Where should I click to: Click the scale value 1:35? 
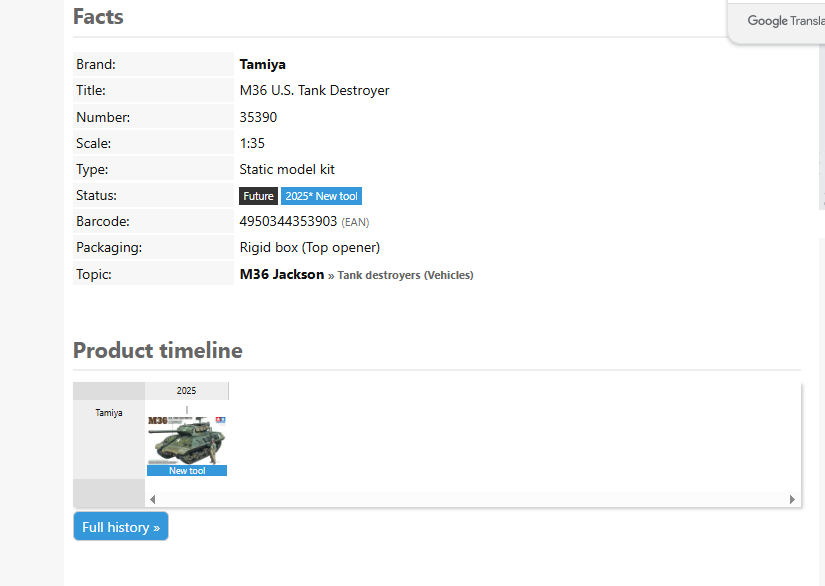click(252, 143)
